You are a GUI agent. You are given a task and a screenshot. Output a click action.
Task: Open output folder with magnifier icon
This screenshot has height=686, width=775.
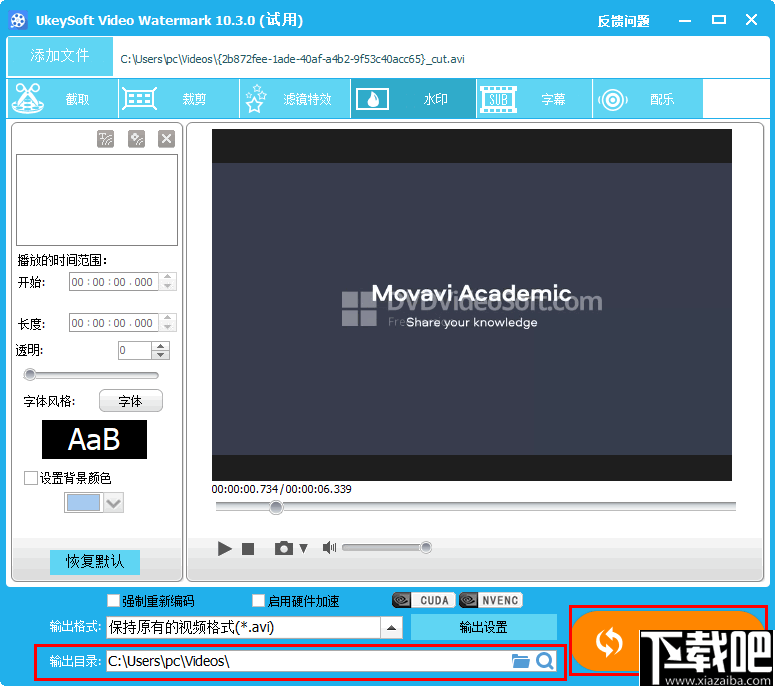click(x=545, y=661)
